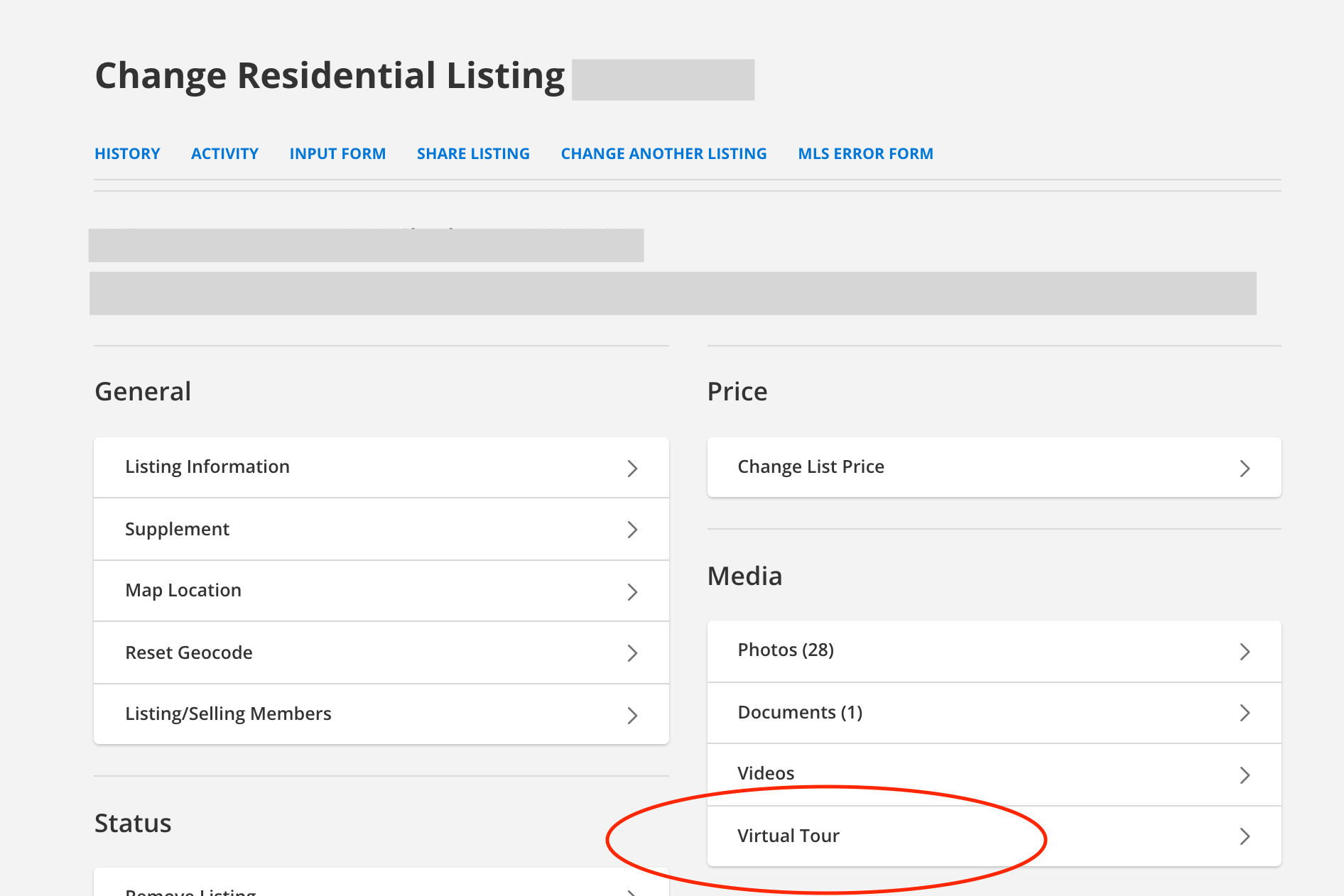The height and width of the screenshot is (896, 1344).
Task: Open the Input Form link
Action: pos(337,153)
